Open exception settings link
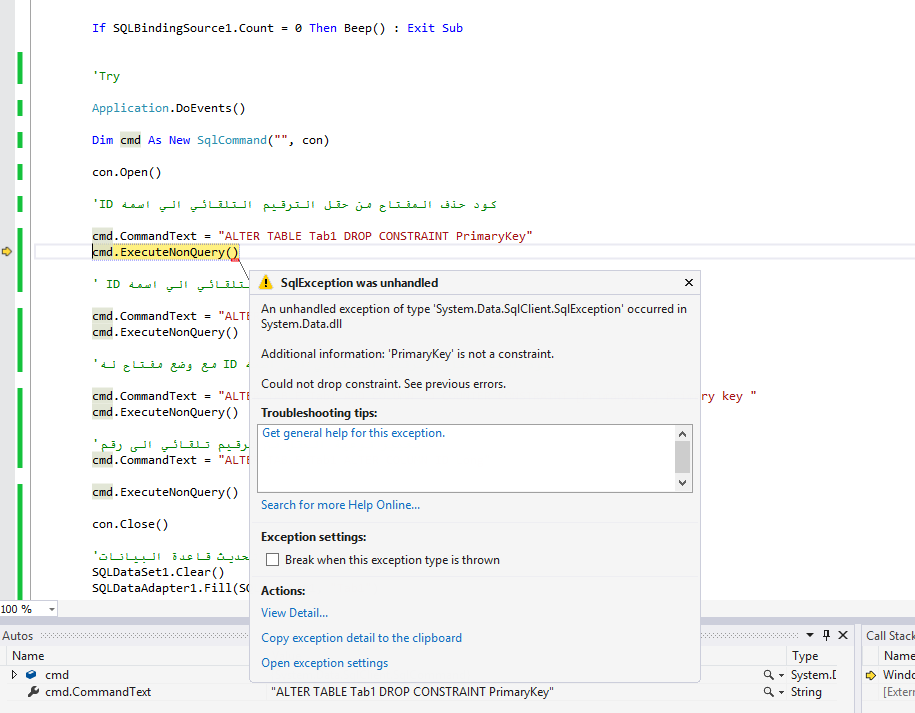 324,663
